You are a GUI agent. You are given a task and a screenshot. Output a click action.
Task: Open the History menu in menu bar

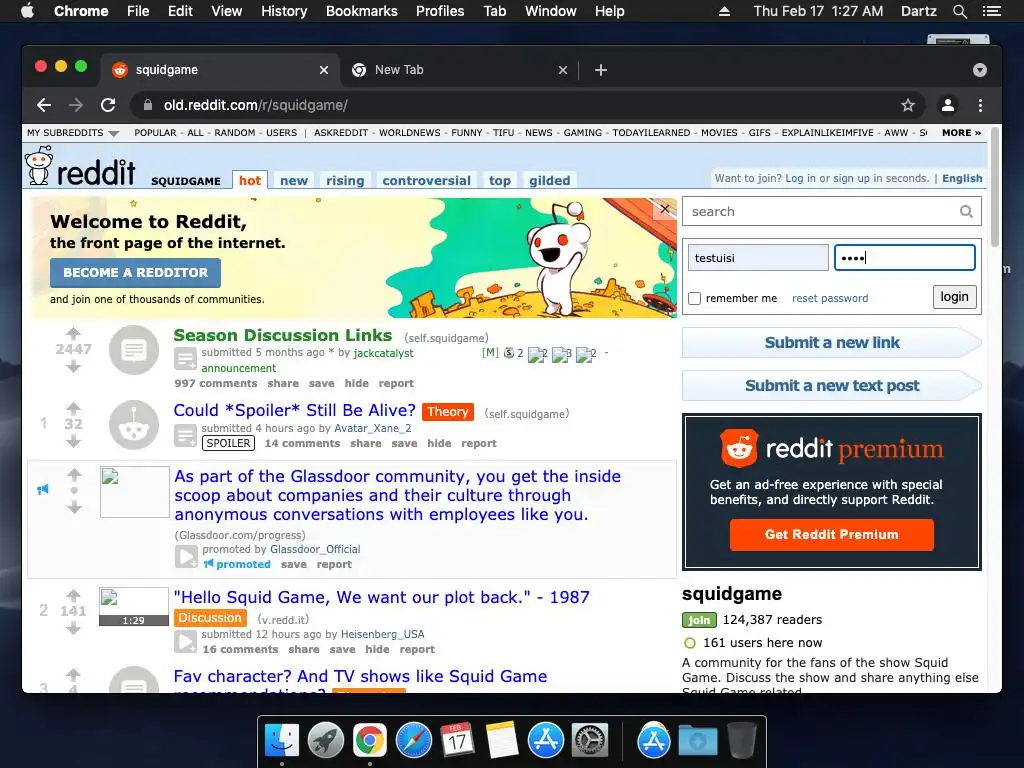(x=284, y=11)
